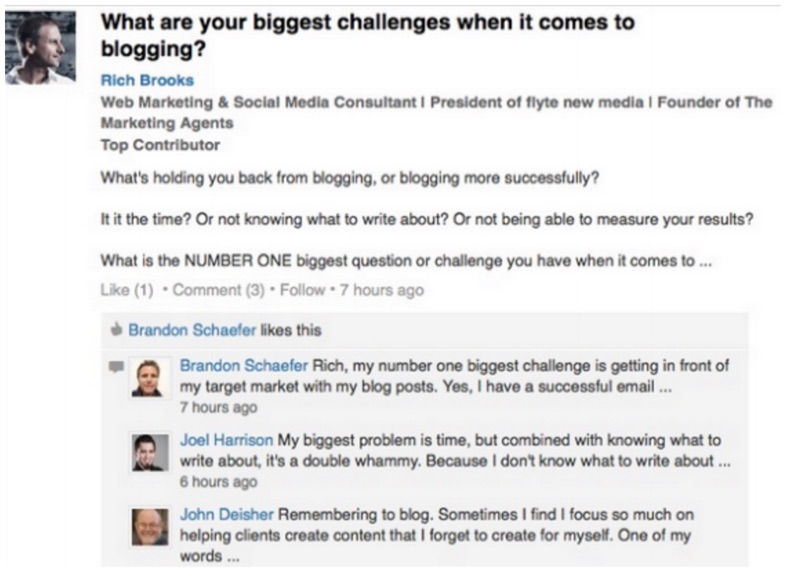Open John Deisher's profile name link
Viewport: 792px width, 583px height.
click(227, 514)
